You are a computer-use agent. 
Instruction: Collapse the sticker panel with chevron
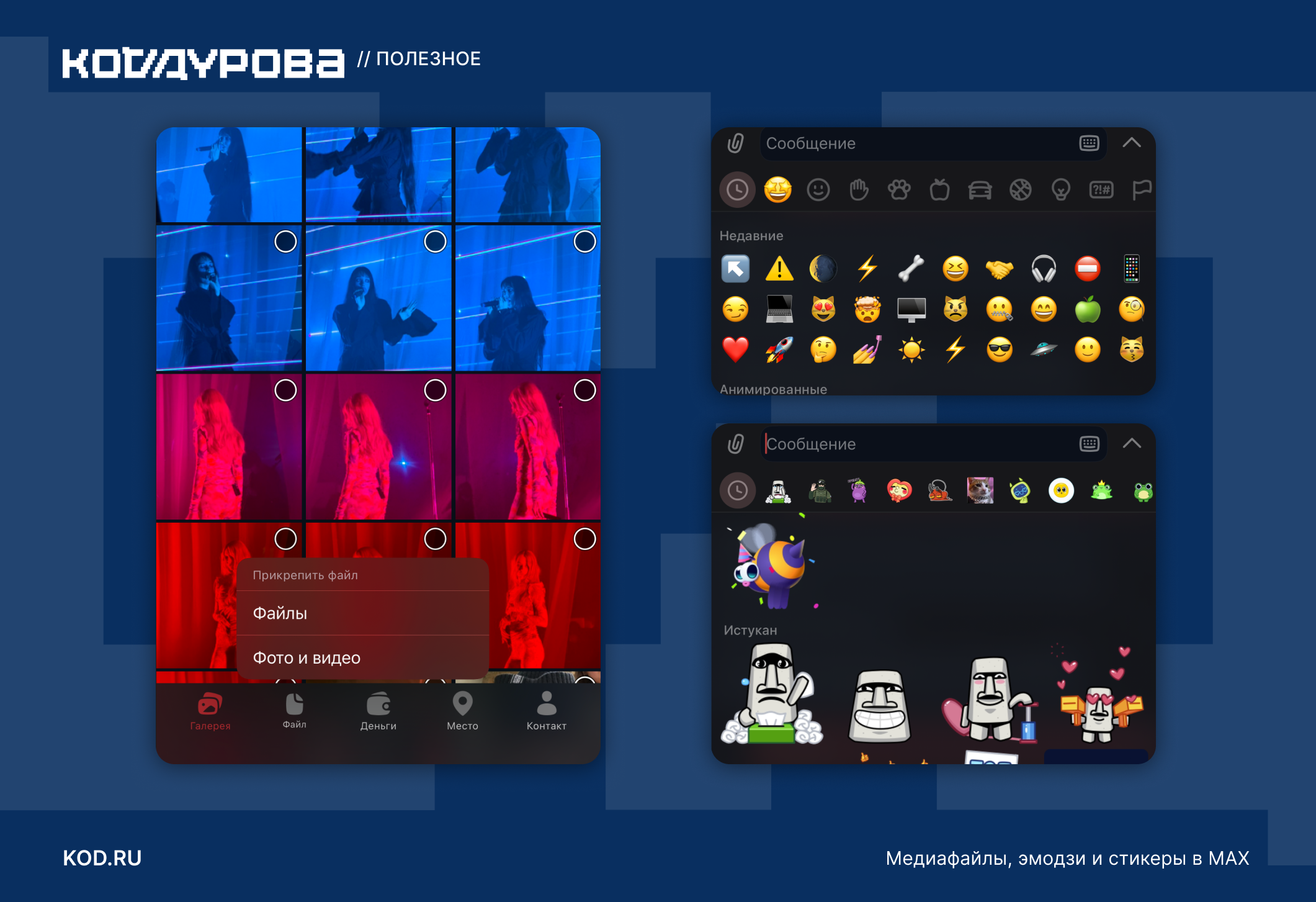coord(1132,443)
